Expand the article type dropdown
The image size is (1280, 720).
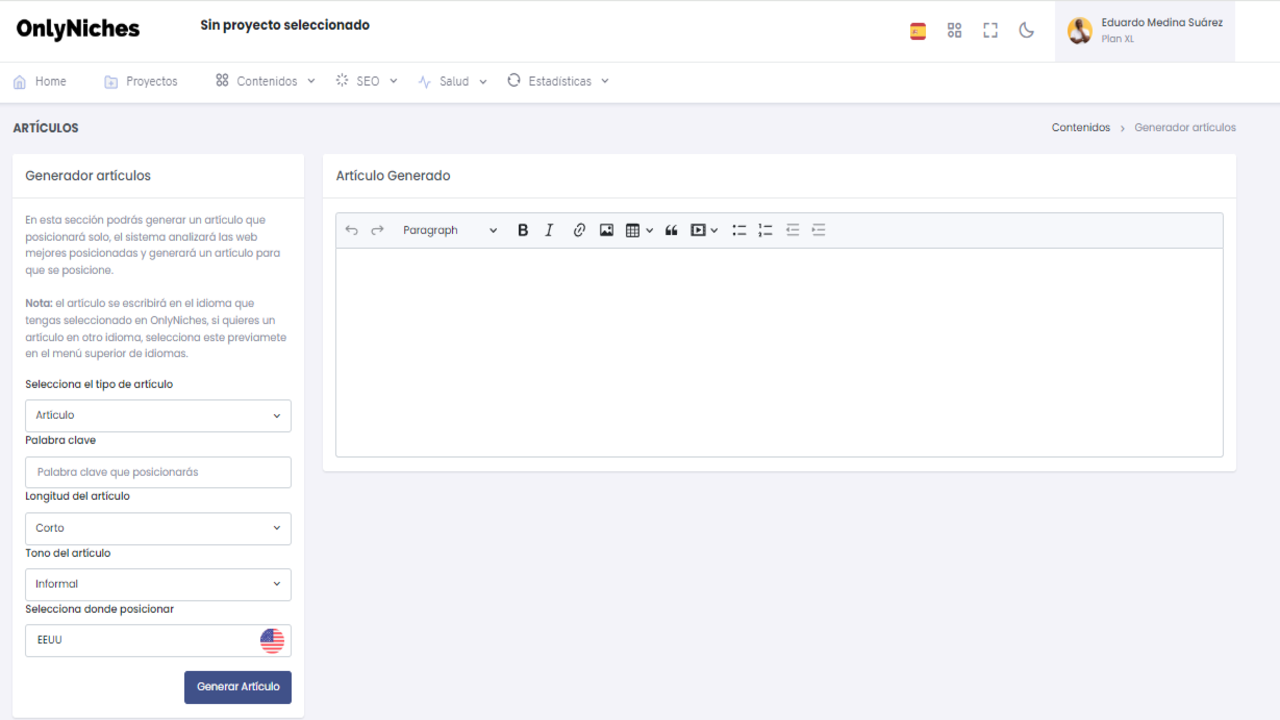tap(158, 416)
